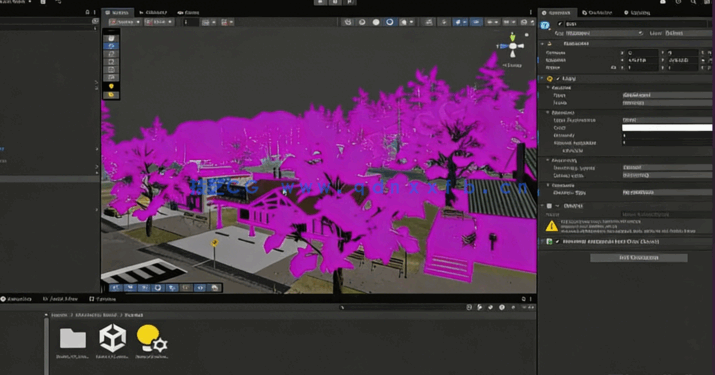Open the Pivot handle position dropdown
The height and width of the screenshot is (375, 715).
pos(124,22)
